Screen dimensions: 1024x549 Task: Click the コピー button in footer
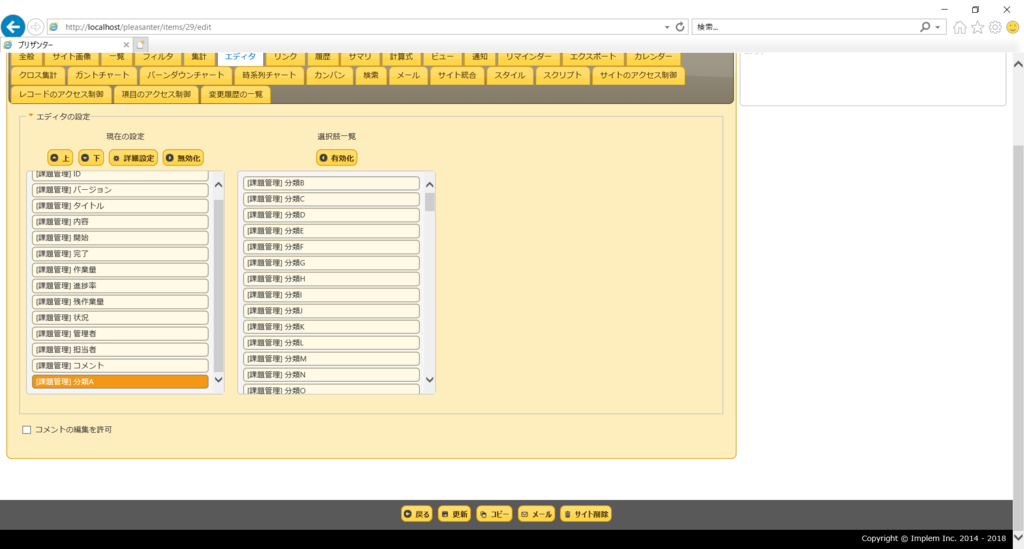(x=494, y=514)
